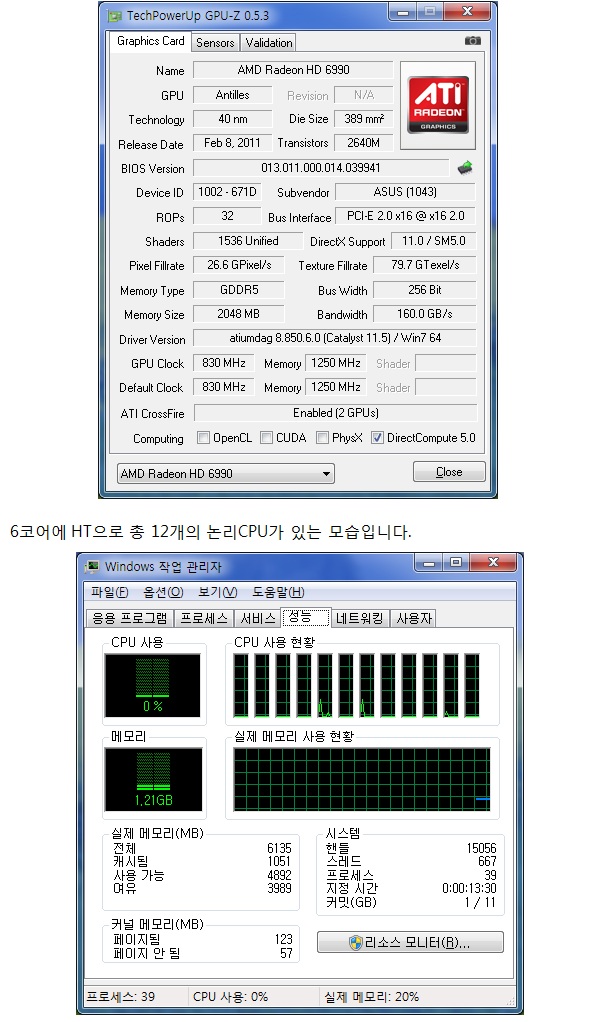This screenshot has height=1022, width=600.
Task: Close the Task Manager window
Action: point(493,562)
